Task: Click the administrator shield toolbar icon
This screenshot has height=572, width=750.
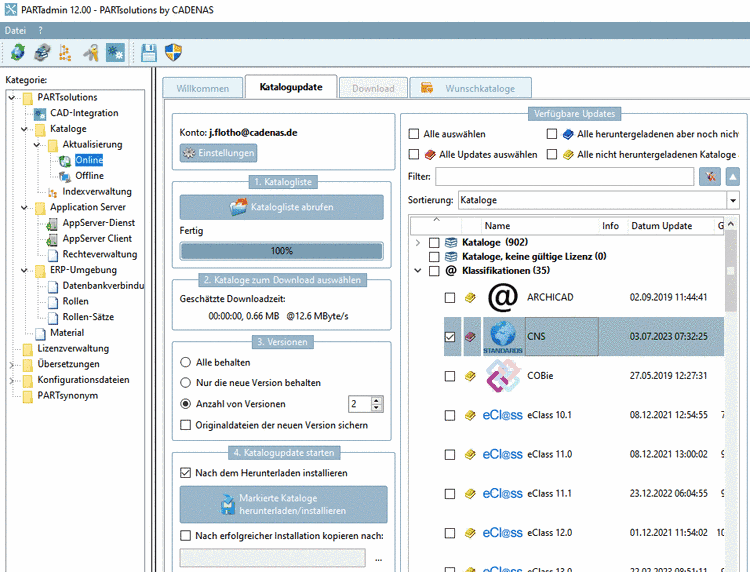Action: (x=173, y=52)
